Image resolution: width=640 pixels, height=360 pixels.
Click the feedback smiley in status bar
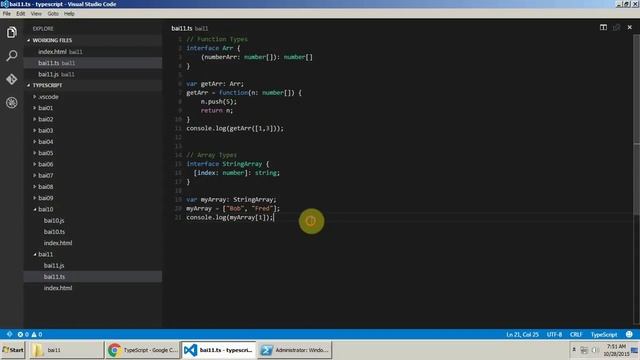coord(629,334)
